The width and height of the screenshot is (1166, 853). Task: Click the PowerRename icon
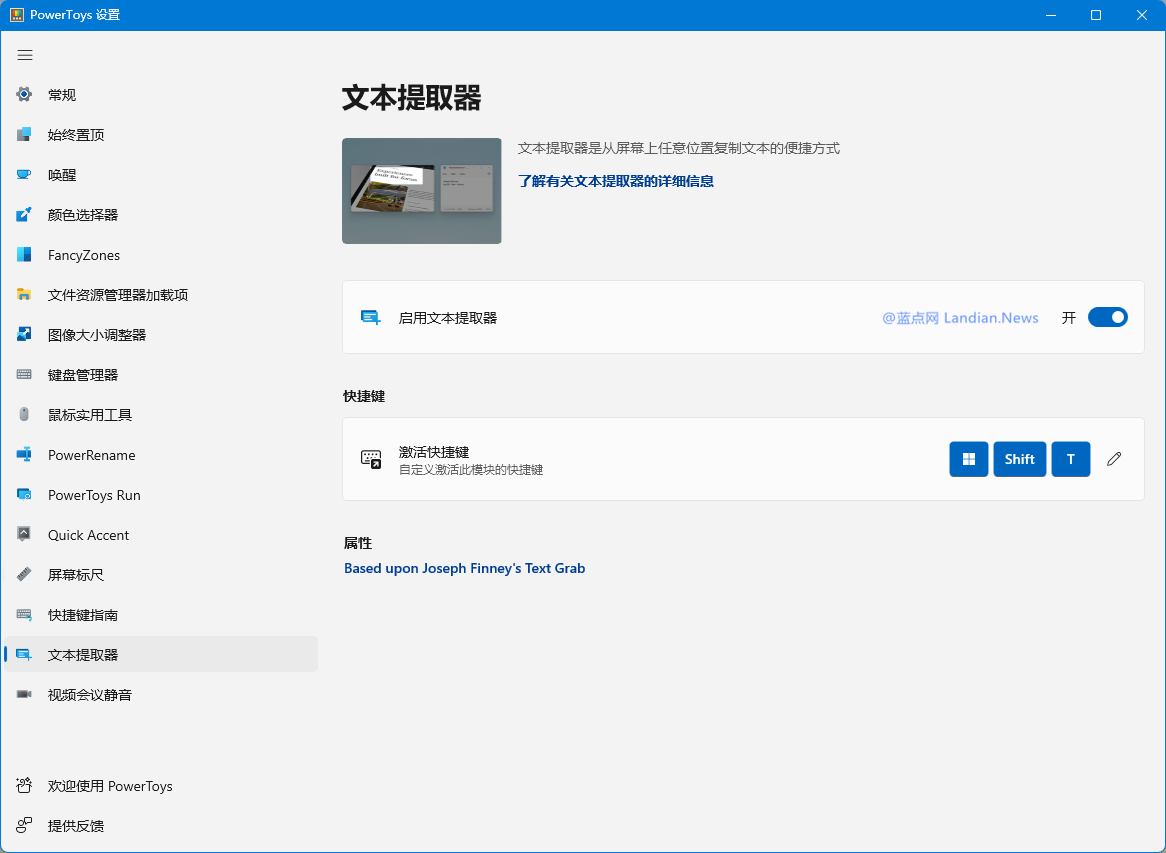[x=24, y=455]
